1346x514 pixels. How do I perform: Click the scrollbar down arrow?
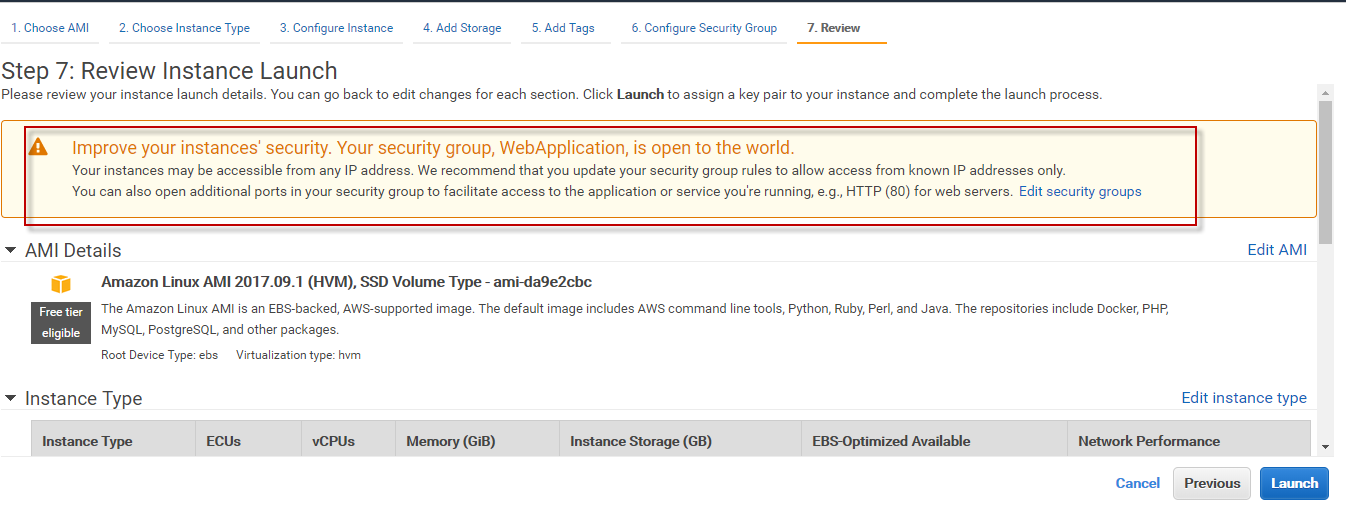click(1325, 447)
